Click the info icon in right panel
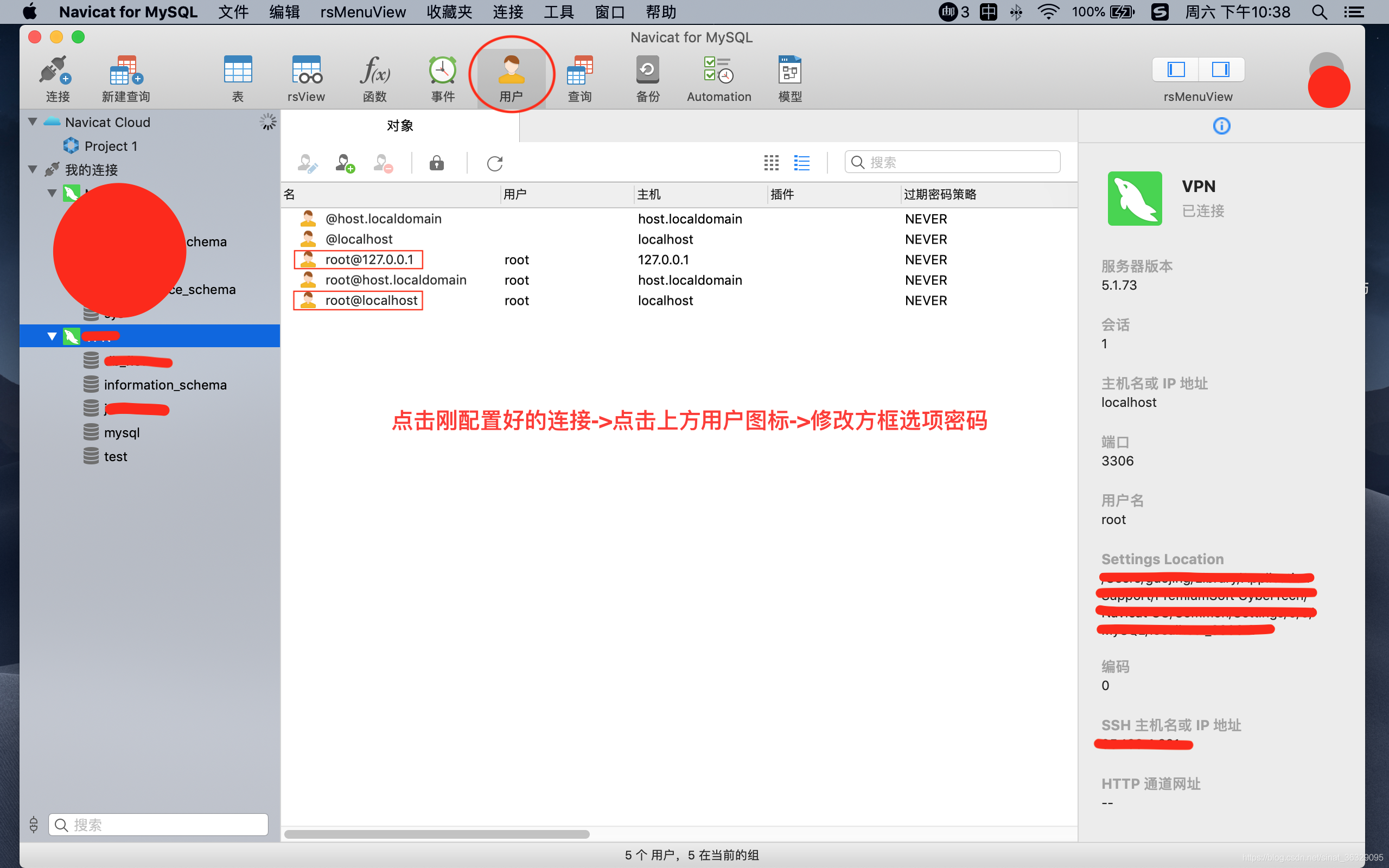Screen dimensions: 1389x868 [x=1221, y=126]
